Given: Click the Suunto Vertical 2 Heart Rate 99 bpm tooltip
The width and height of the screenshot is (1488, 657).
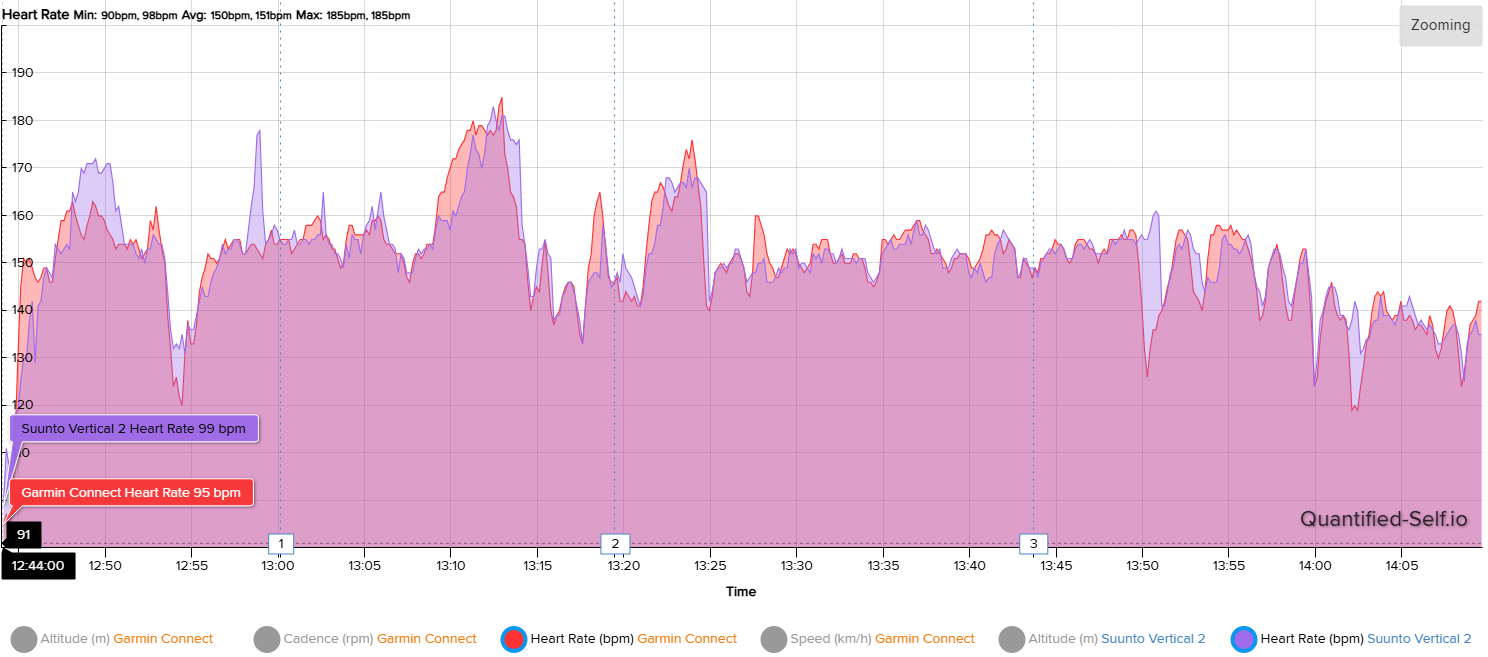Looking at the screenshot, I should (x=133, y=429).
